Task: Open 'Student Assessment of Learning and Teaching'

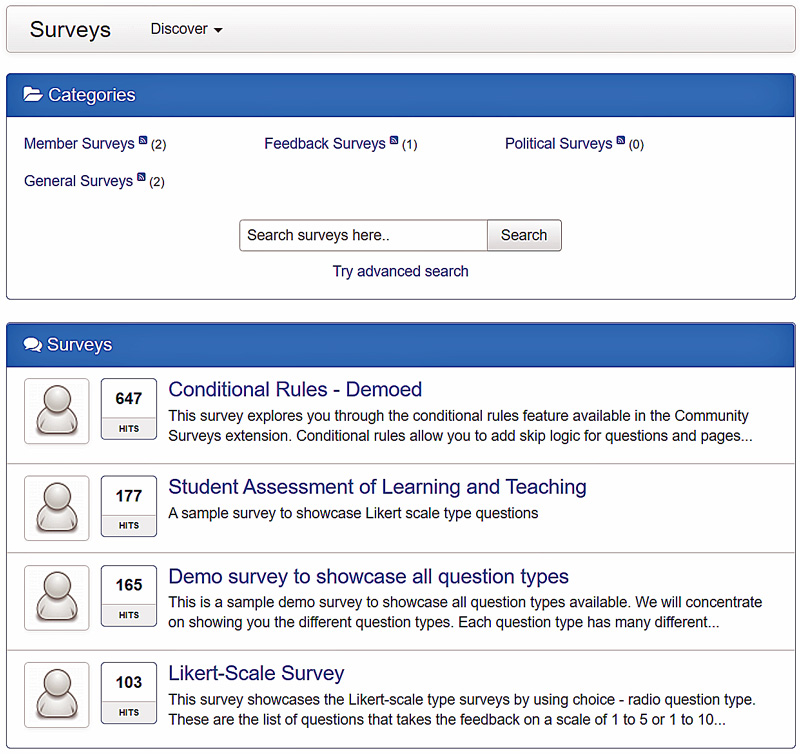Action: (x=378, y=487)
